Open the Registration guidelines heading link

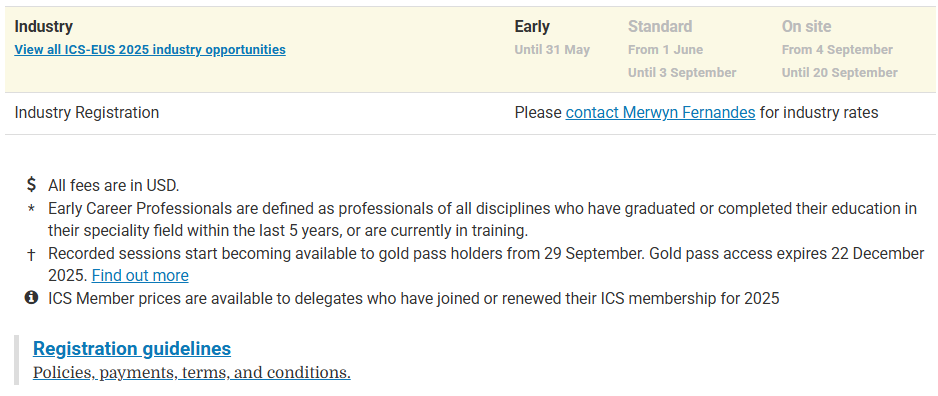pos(132,348)
